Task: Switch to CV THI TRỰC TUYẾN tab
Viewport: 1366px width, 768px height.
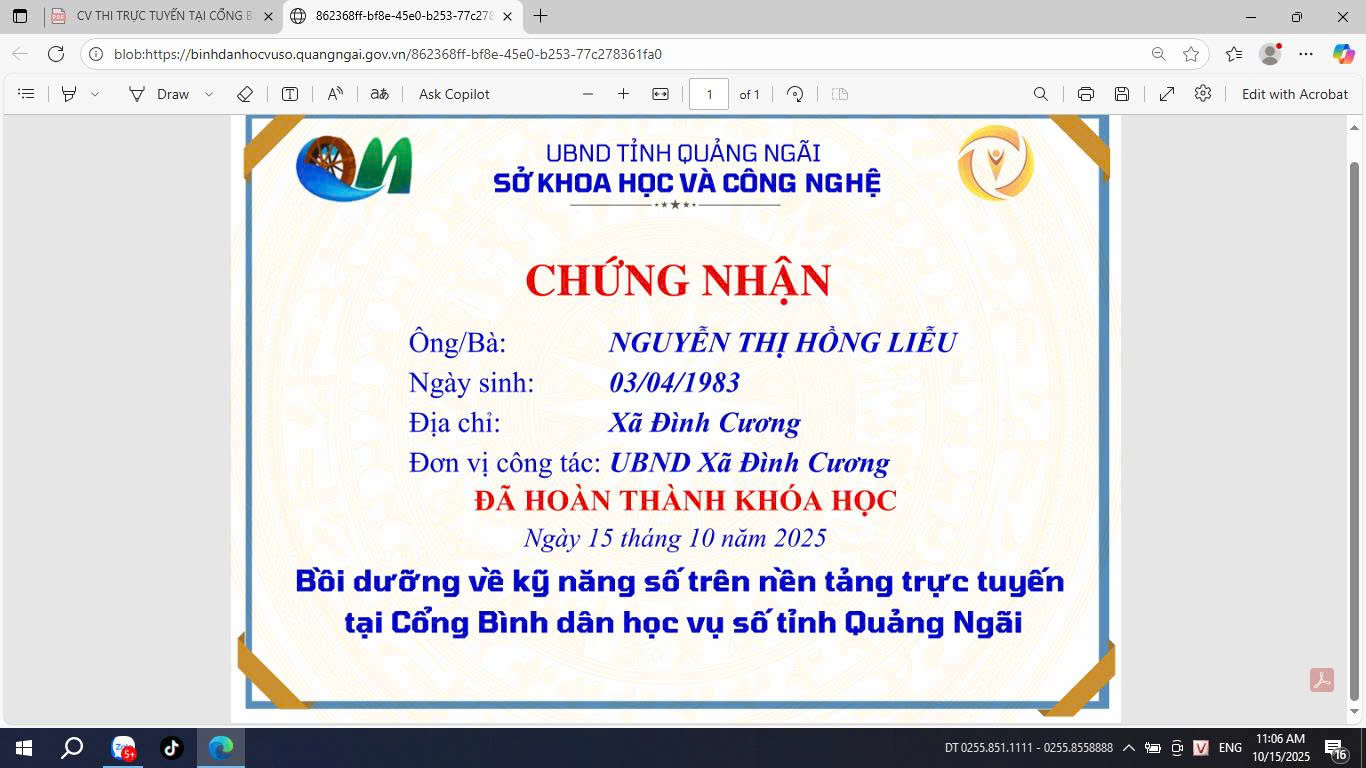Action: 160,16
